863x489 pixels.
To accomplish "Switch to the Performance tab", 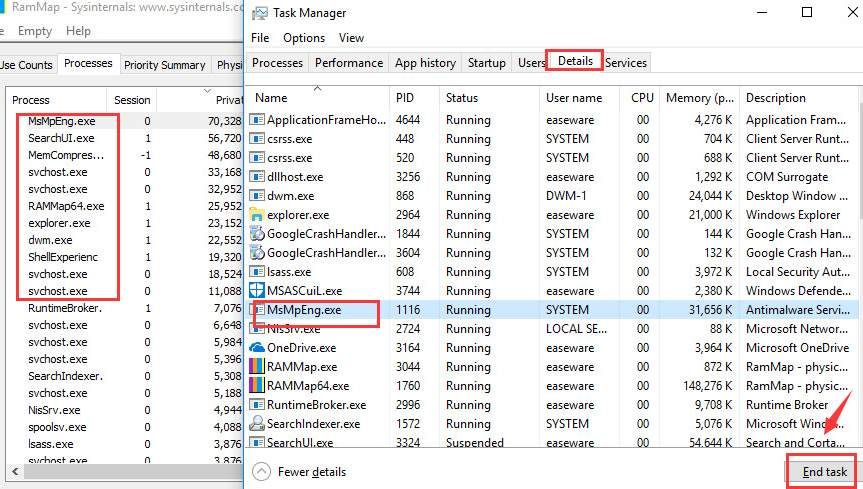I will [349, 62].
